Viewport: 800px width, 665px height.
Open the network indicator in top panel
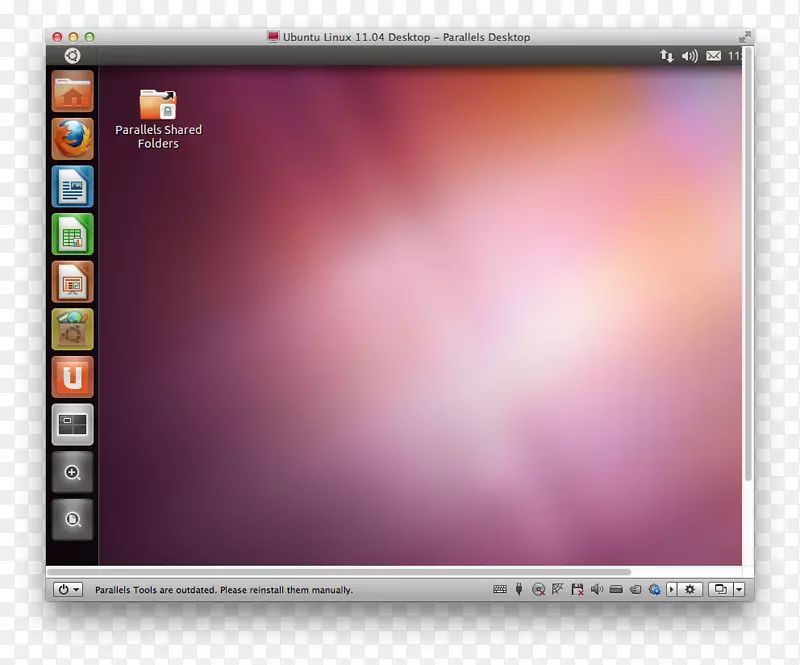[x=666, y=56]
